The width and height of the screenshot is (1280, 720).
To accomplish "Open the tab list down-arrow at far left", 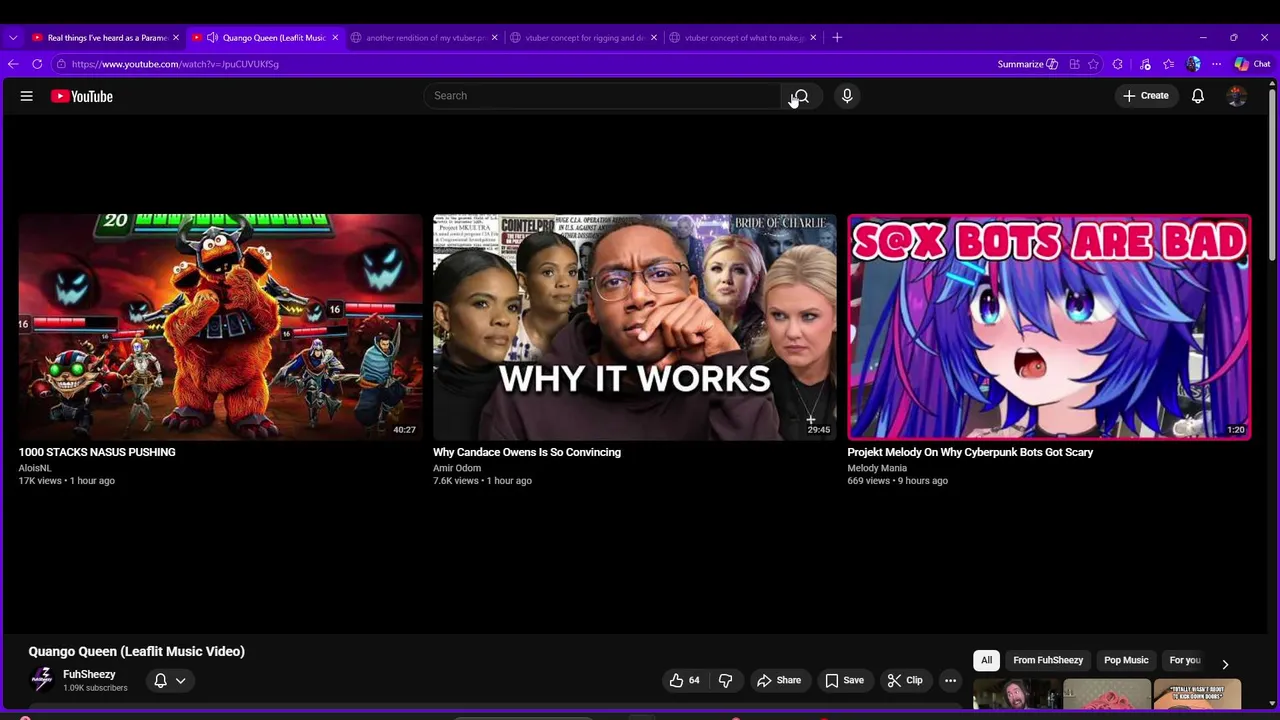I will (x=12, y=38).
